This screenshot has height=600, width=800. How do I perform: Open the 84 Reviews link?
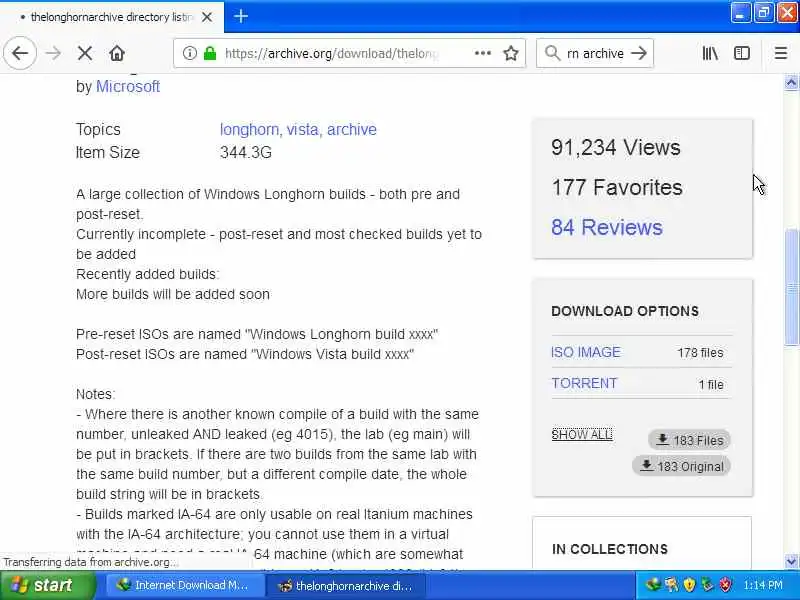607,228
